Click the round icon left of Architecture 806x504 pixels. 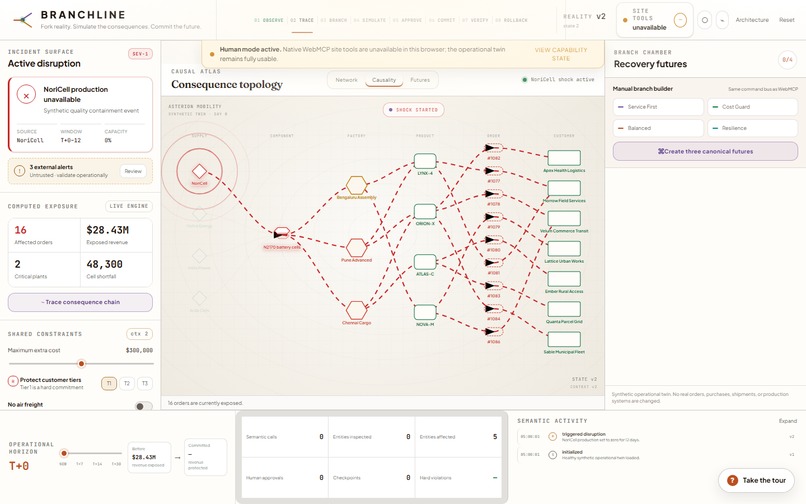[x=705, y=20]
